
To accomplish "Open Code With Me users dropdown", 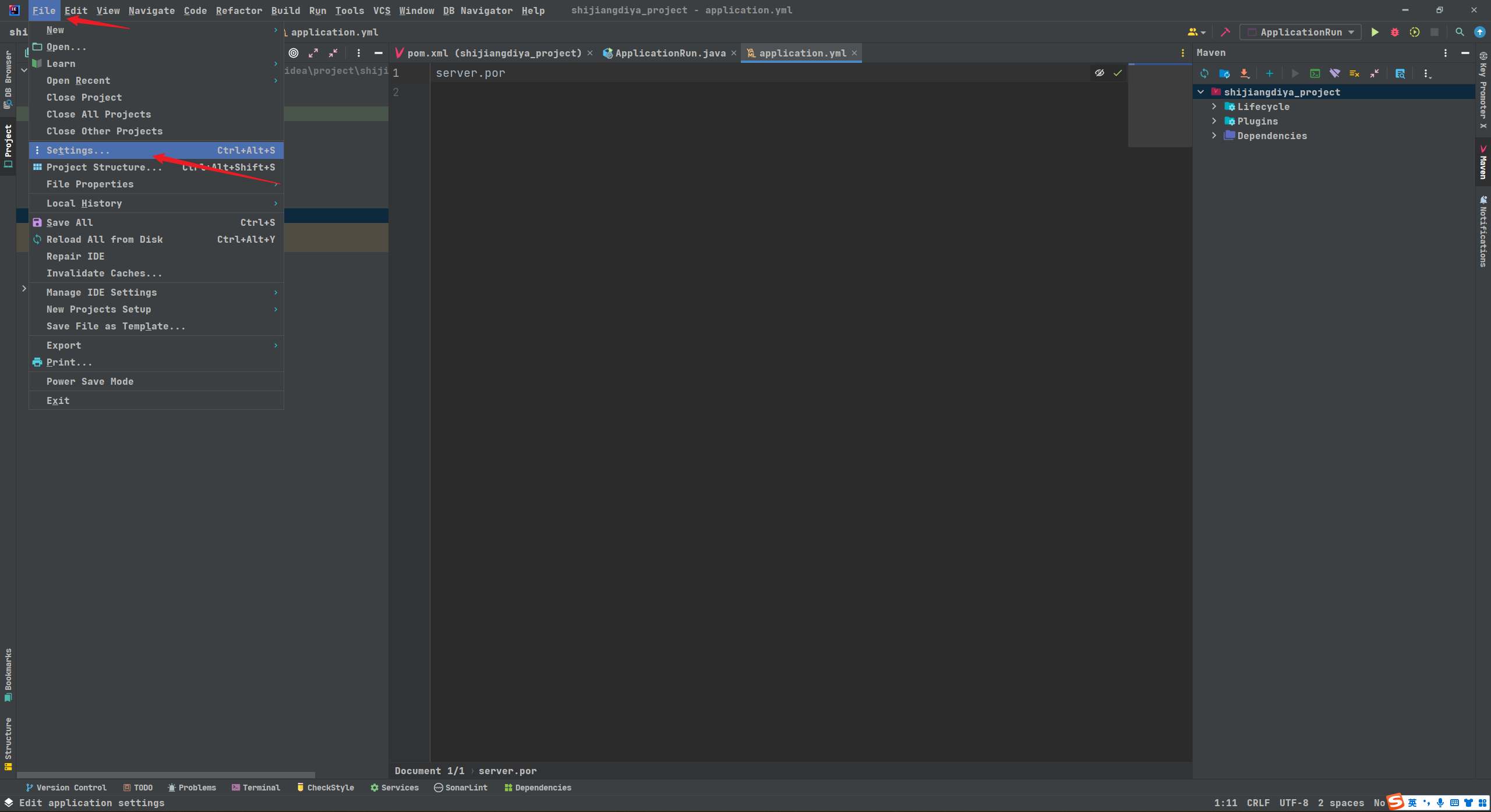I will coord(1196,32).
